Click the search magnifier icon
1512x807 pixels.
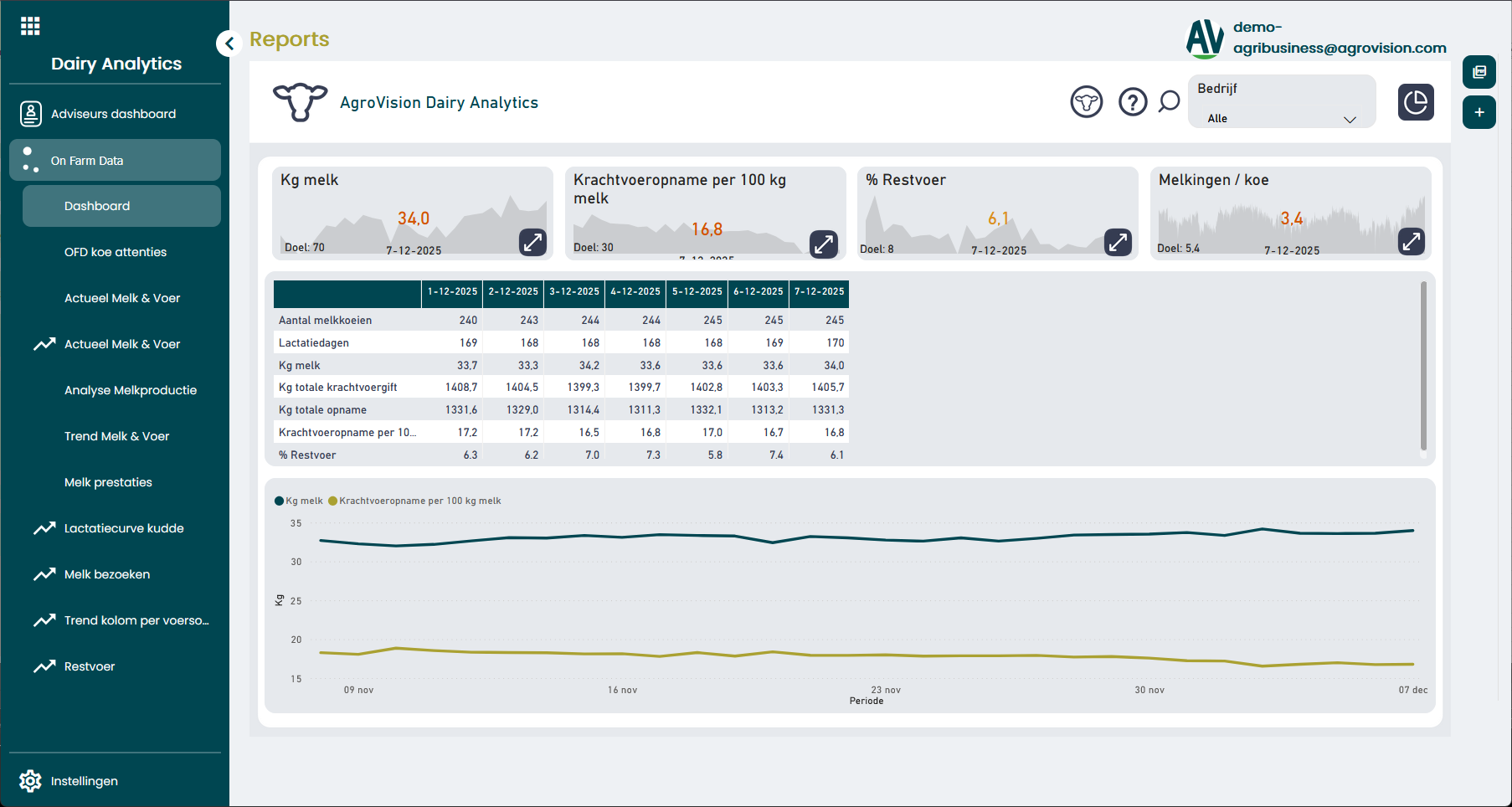point(1169,102)
